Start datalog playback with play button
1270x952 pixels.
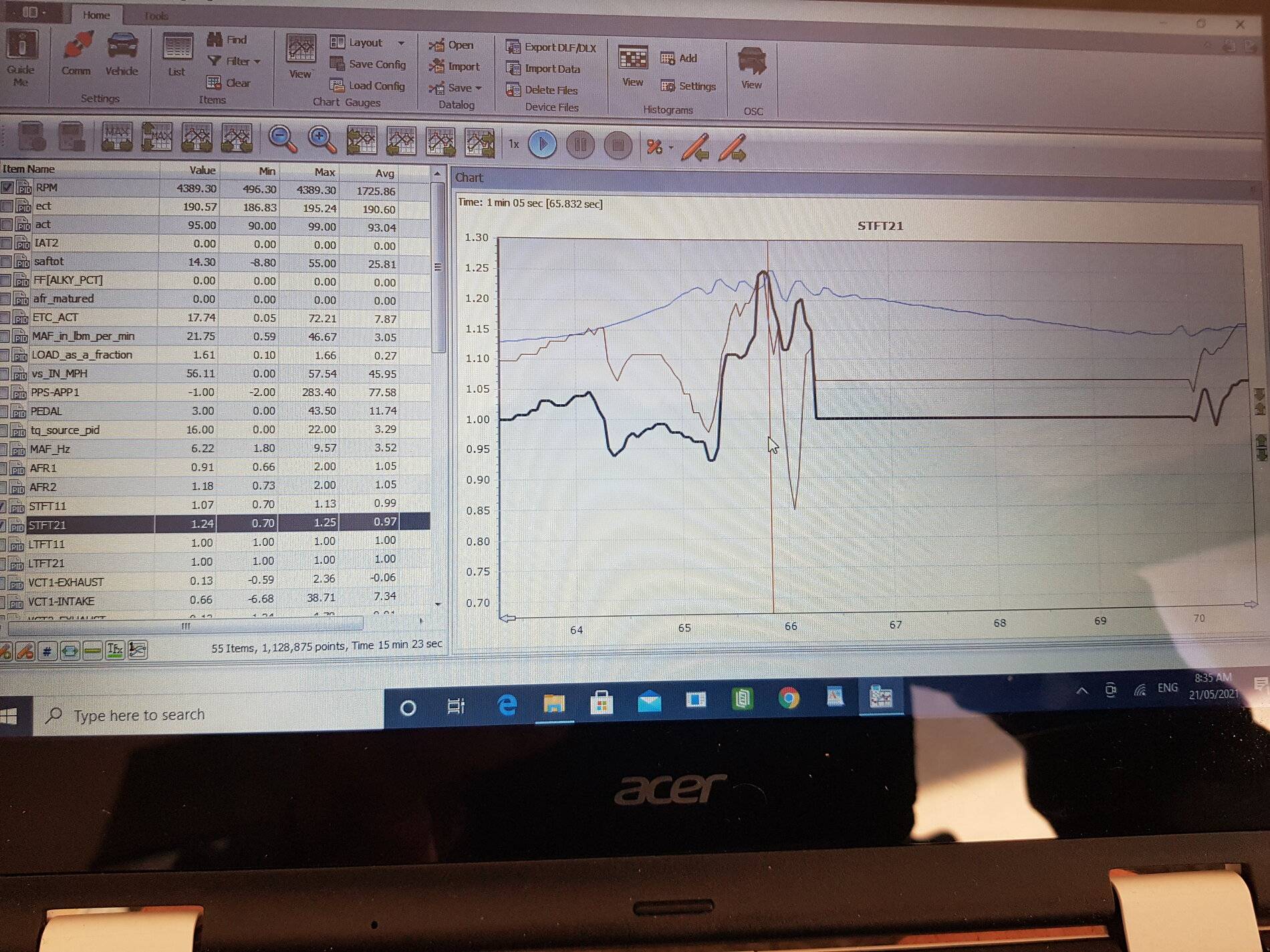[x=542, y=144]
